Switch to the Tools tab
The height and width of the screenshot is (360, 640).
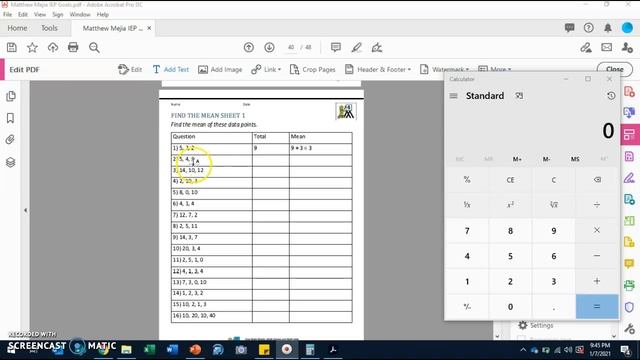(x=49, y=28)
